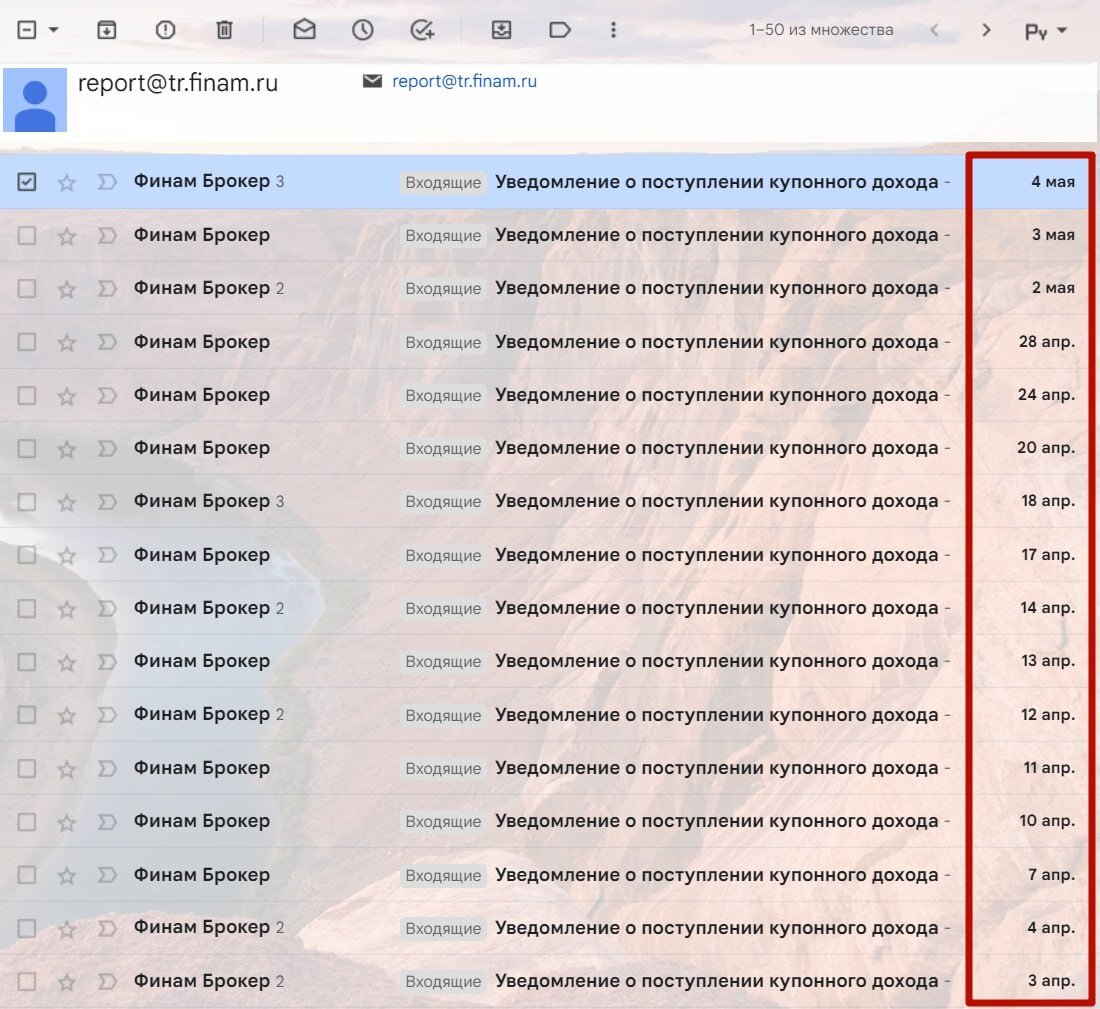Check the 28 апр. email checkbox
The height and width of the screenshot is (1009, 1100).
(x=27, y=342)
